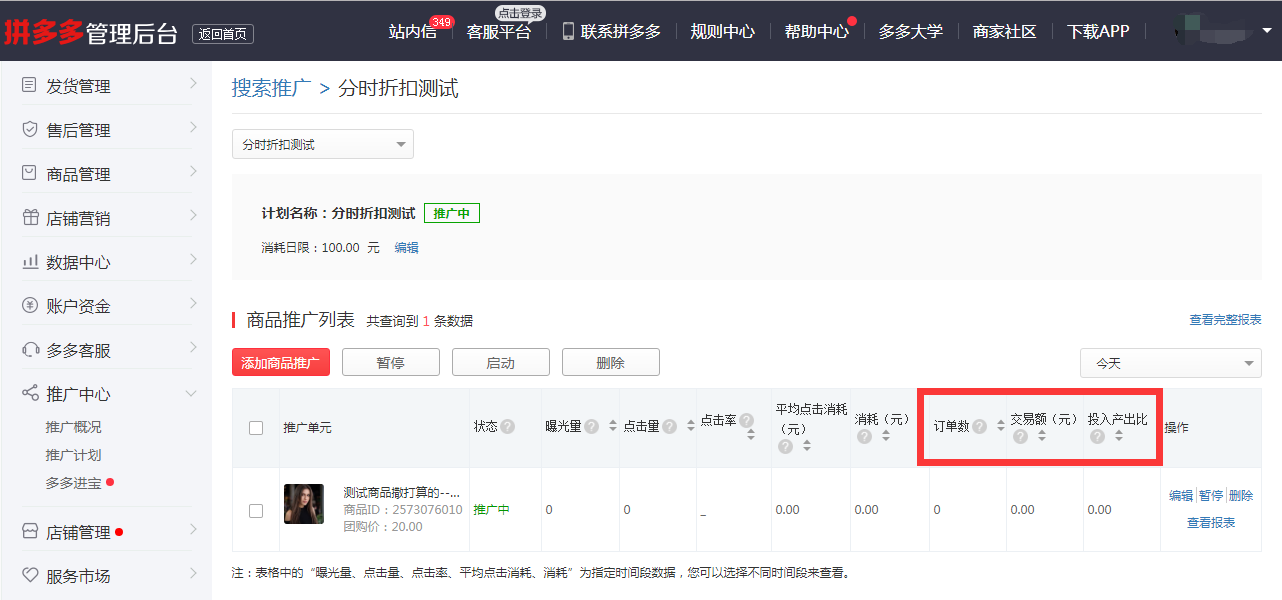The height and width of the screenshot is (600, 1282).
Task: Click the 暂停 button above the table
Action: (391, 363)
